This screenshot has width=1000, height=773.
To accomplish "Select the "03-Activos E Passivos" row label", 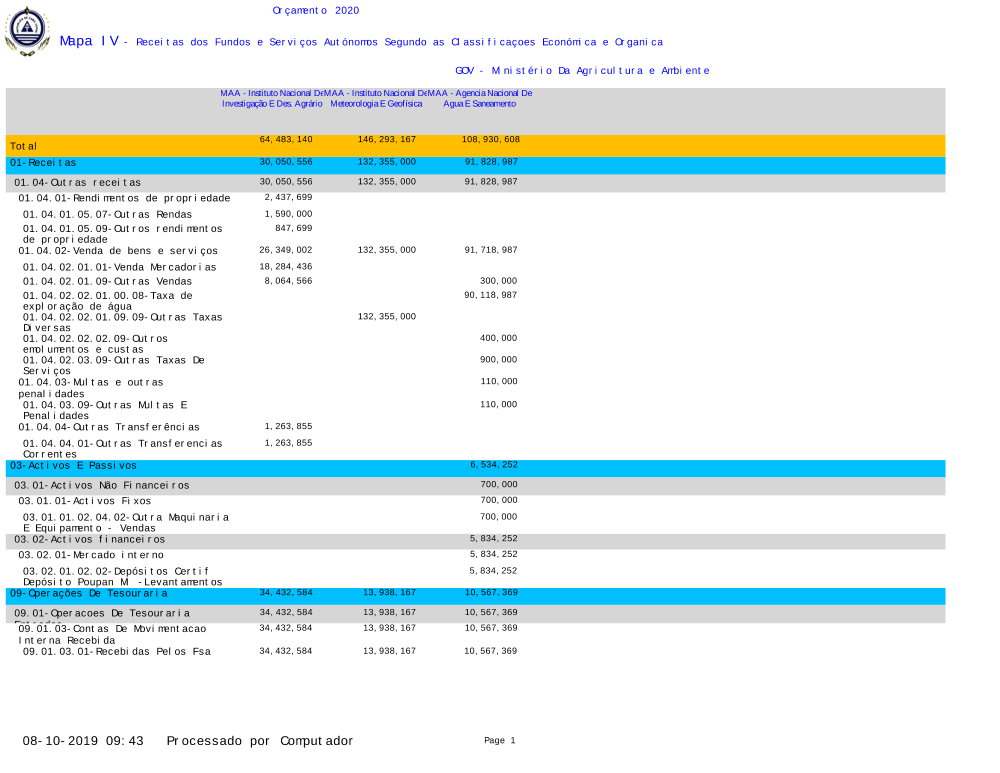I will (73, 466).
